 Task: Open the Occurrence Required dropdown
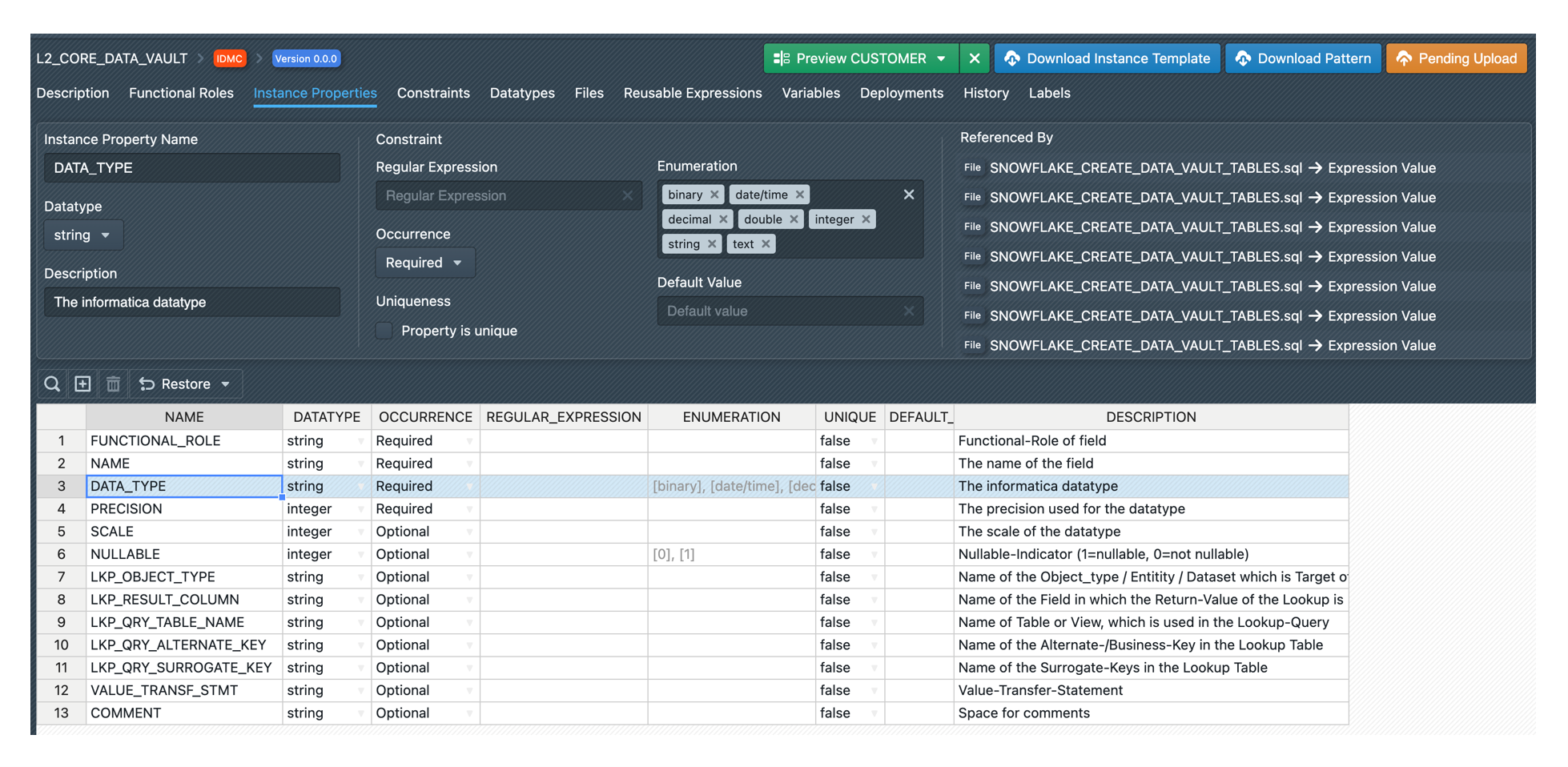pyautogui.click(x=424, y=263)
